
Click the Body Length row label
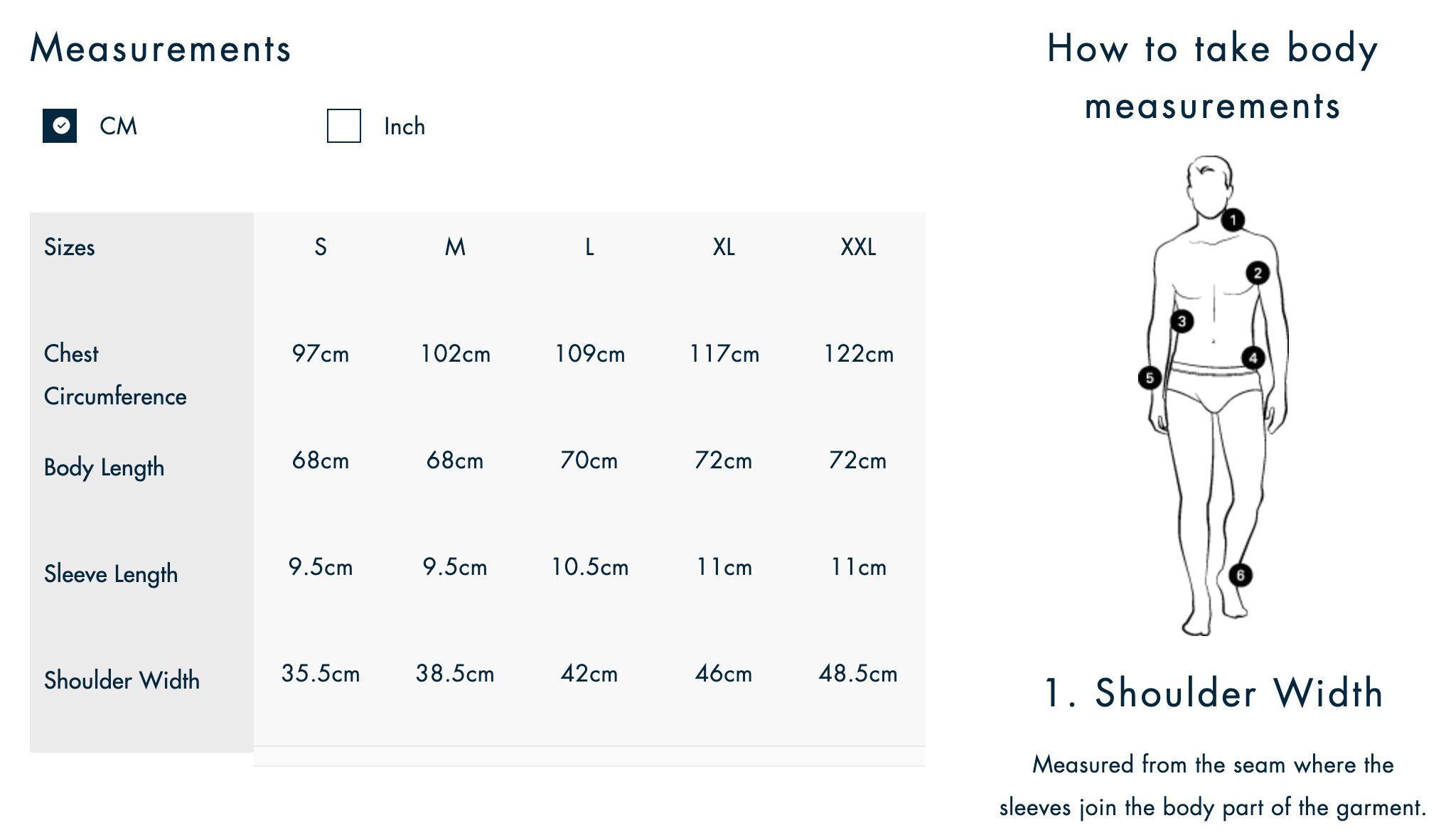pyautogui.click(x=104, y=467)
